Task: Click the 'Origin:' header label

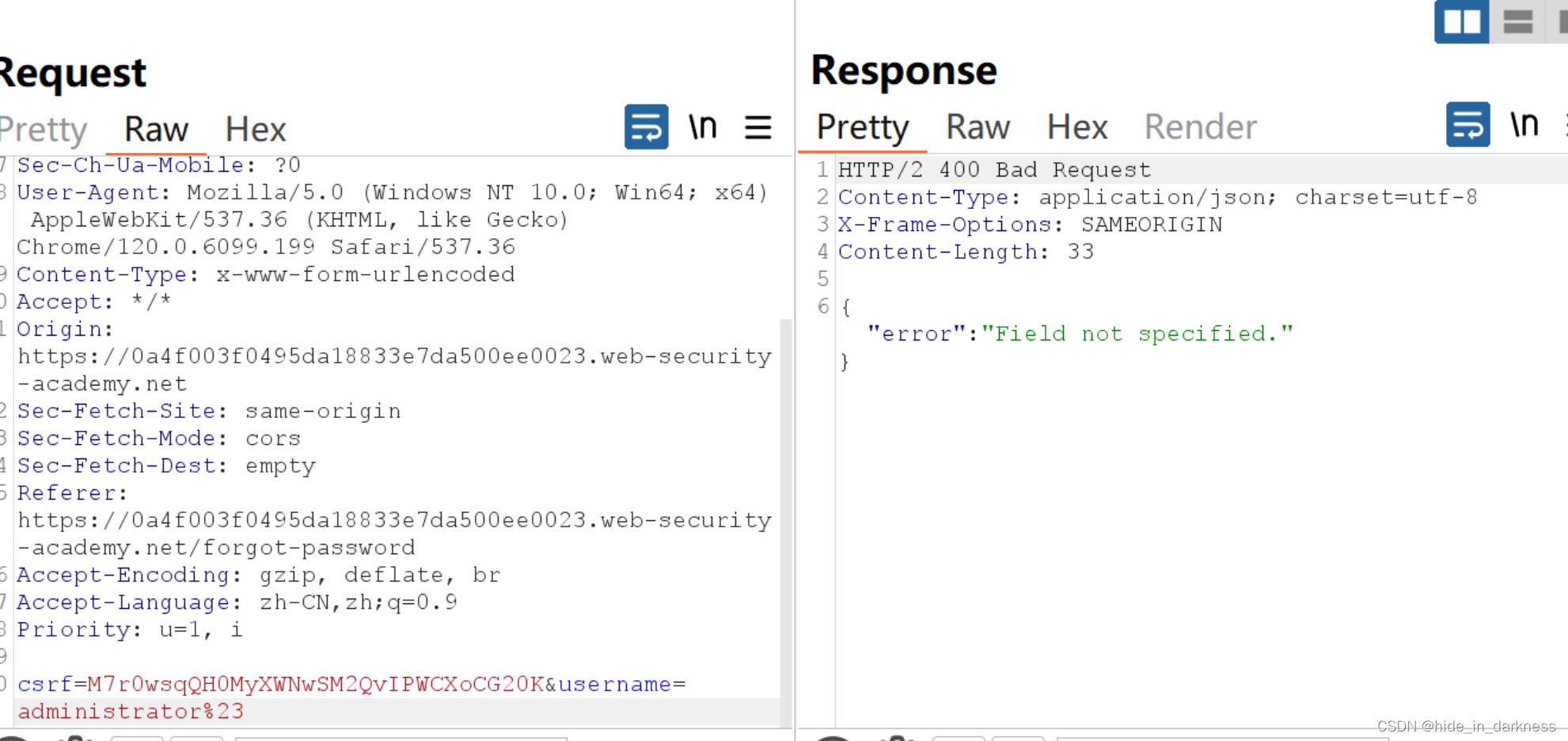Action: [65, 329]
